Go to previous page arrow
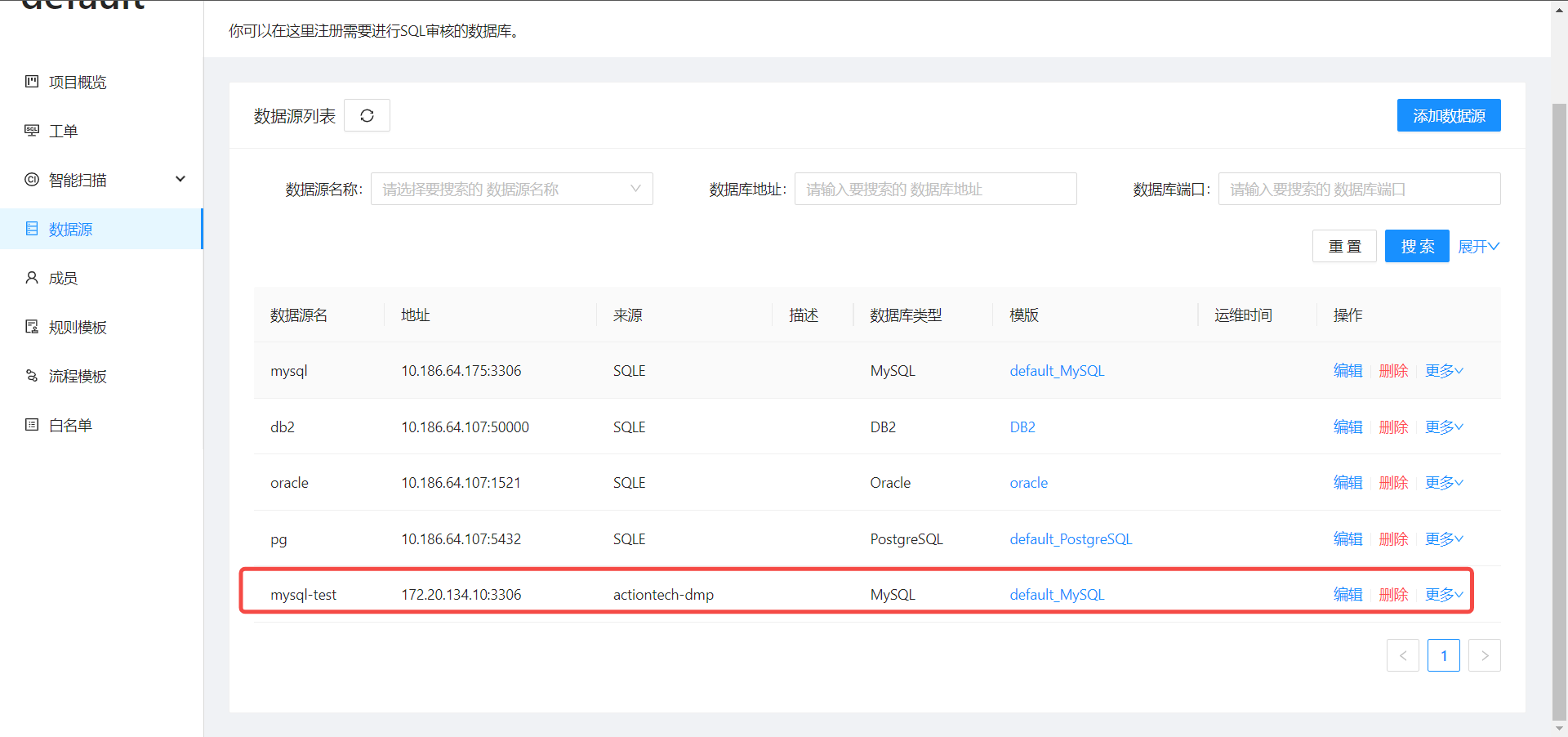1568x737 pixels. (1402, 655)
